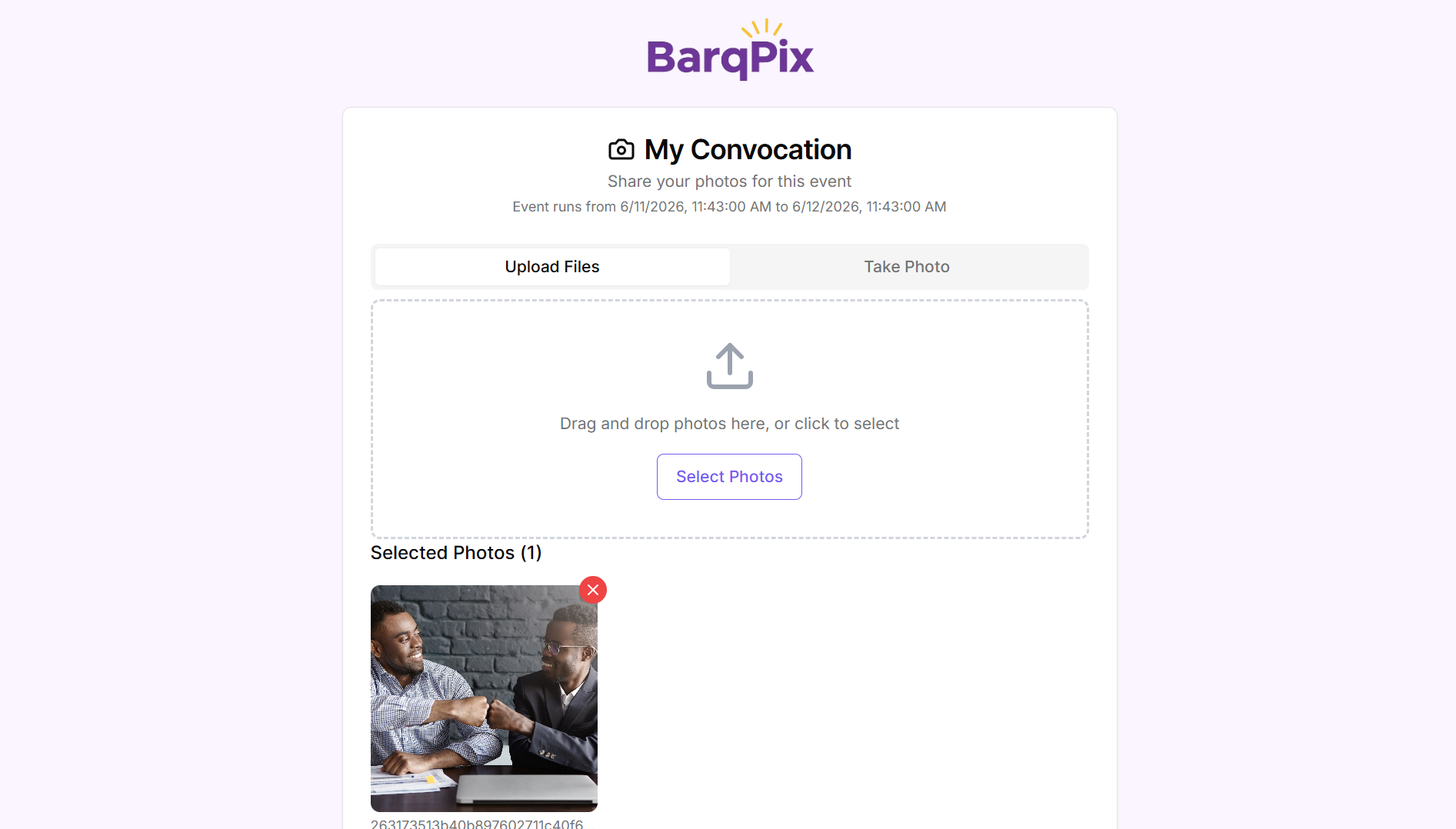
Task: Click the Select Photos button
Action: pos(729,477)
